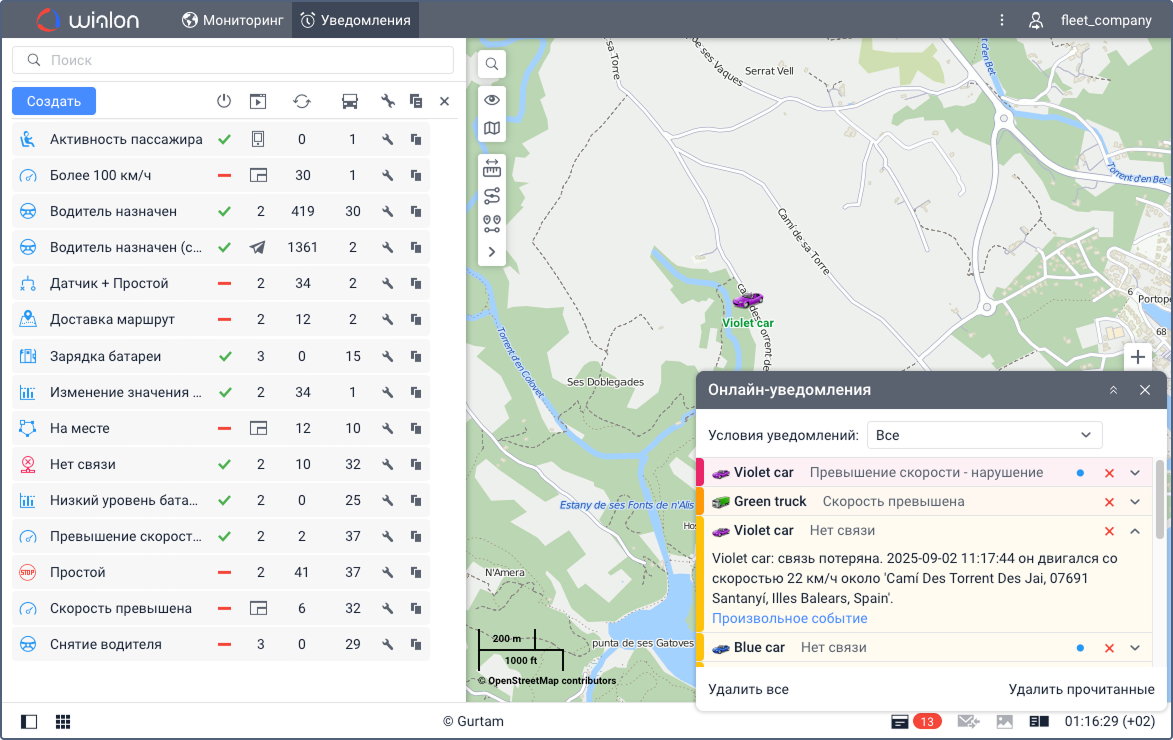Open properties wrench for 'Нет связи' notification

pos(388,464)
